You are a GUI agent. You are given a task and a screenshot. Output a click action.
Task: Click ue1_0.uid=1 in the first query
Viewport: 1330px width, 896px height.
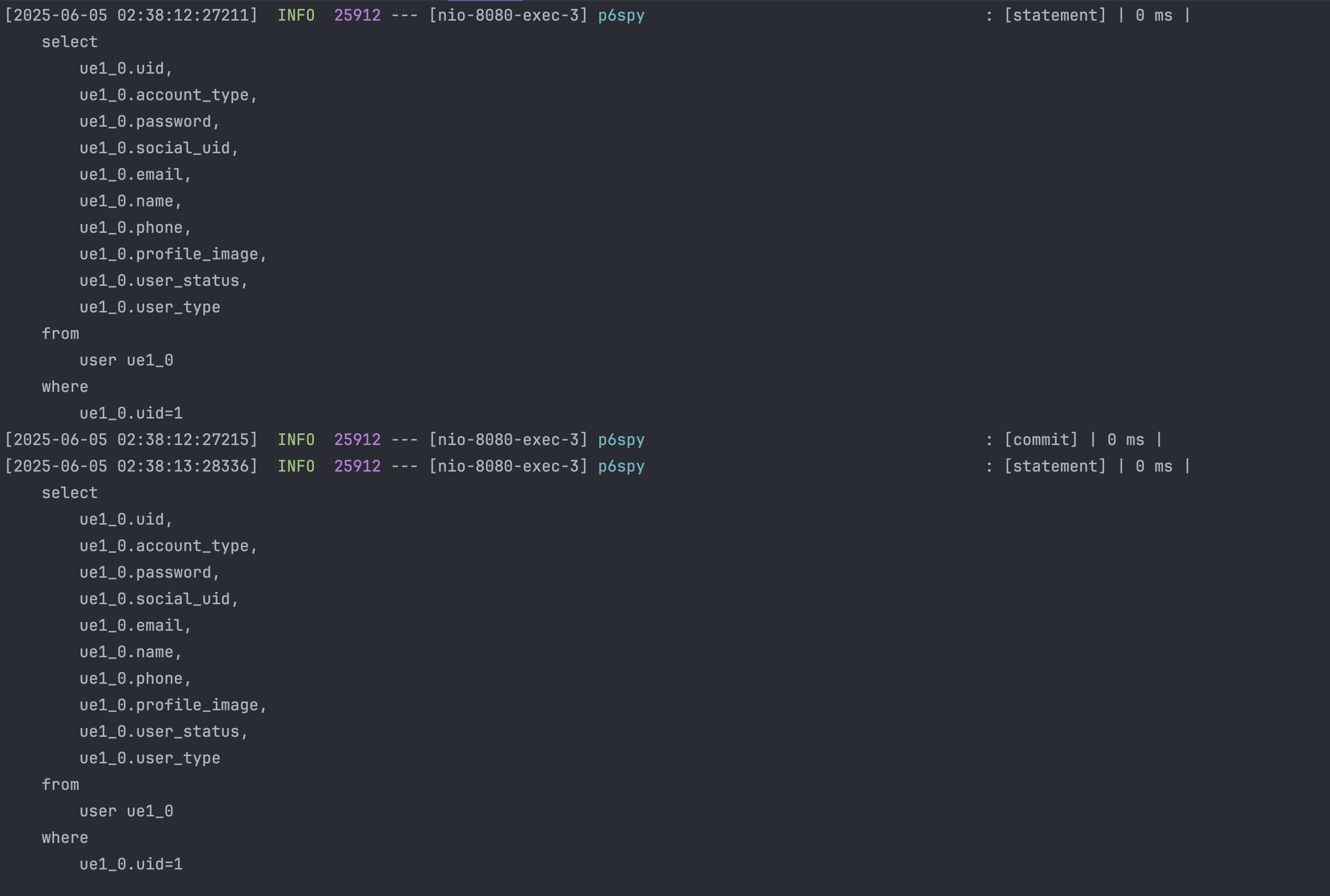131,413
